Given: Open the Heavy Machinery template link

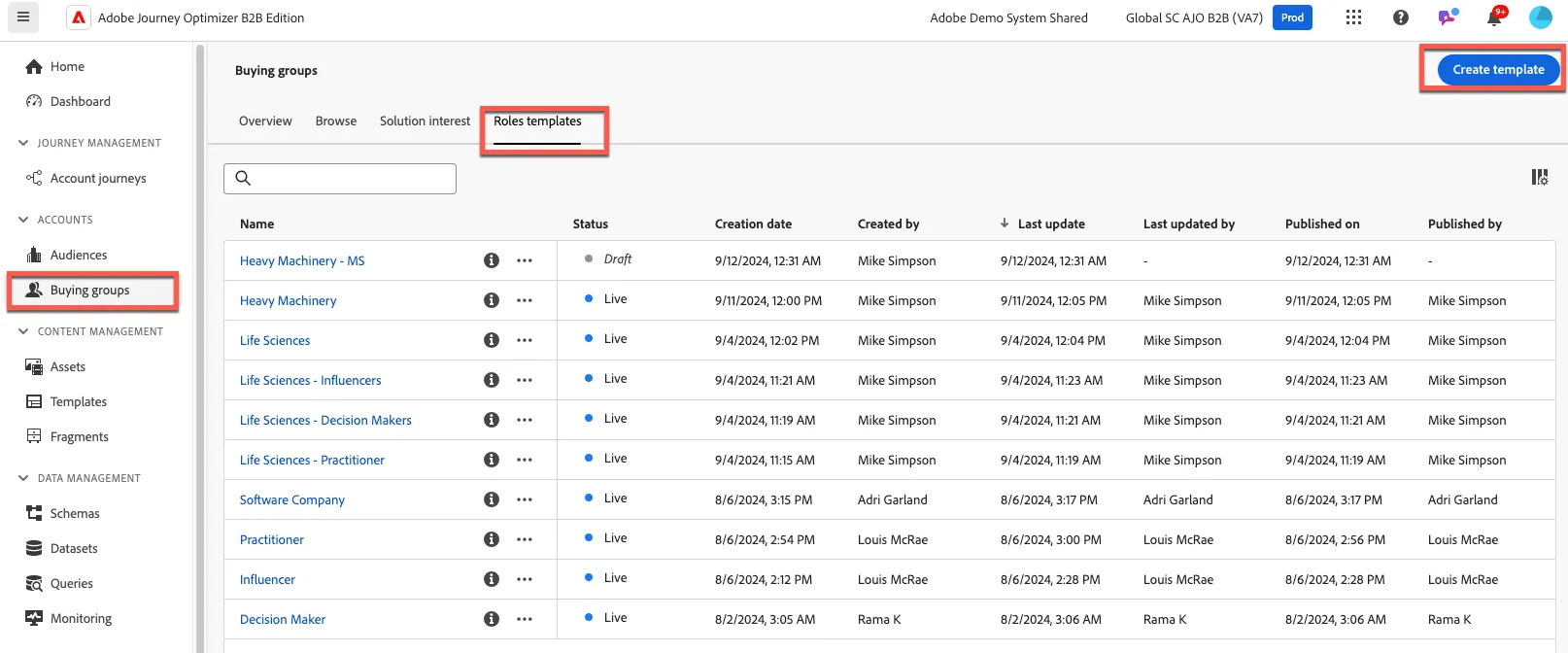Looking at the screenshot, I should [x=289, y=300].
